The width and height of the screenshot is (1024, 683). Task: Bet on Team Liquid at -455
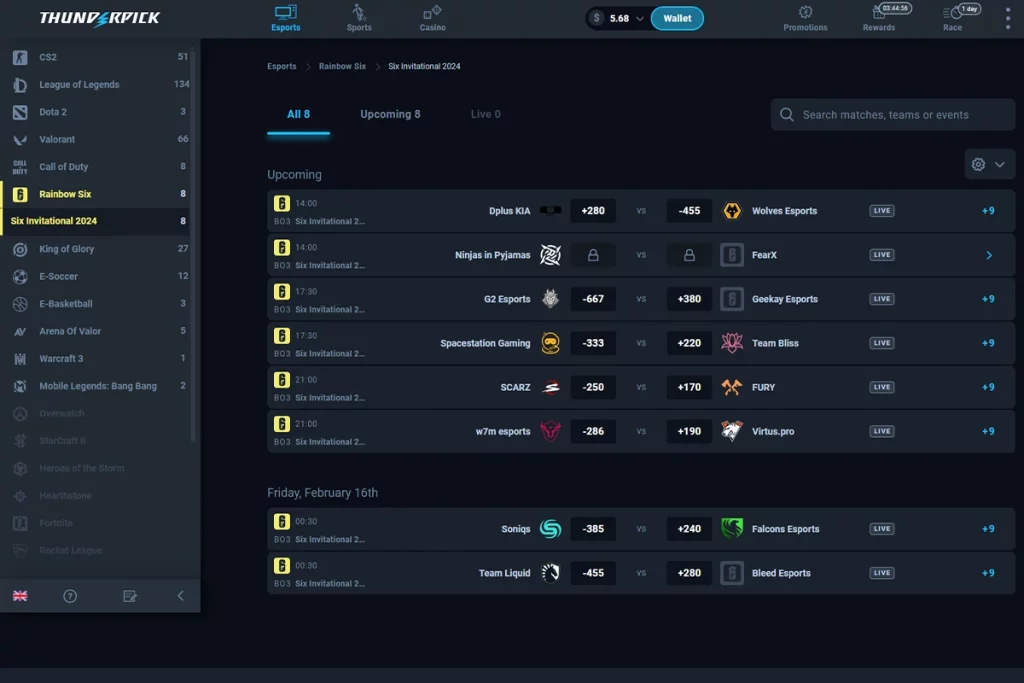tap(593, 573)
